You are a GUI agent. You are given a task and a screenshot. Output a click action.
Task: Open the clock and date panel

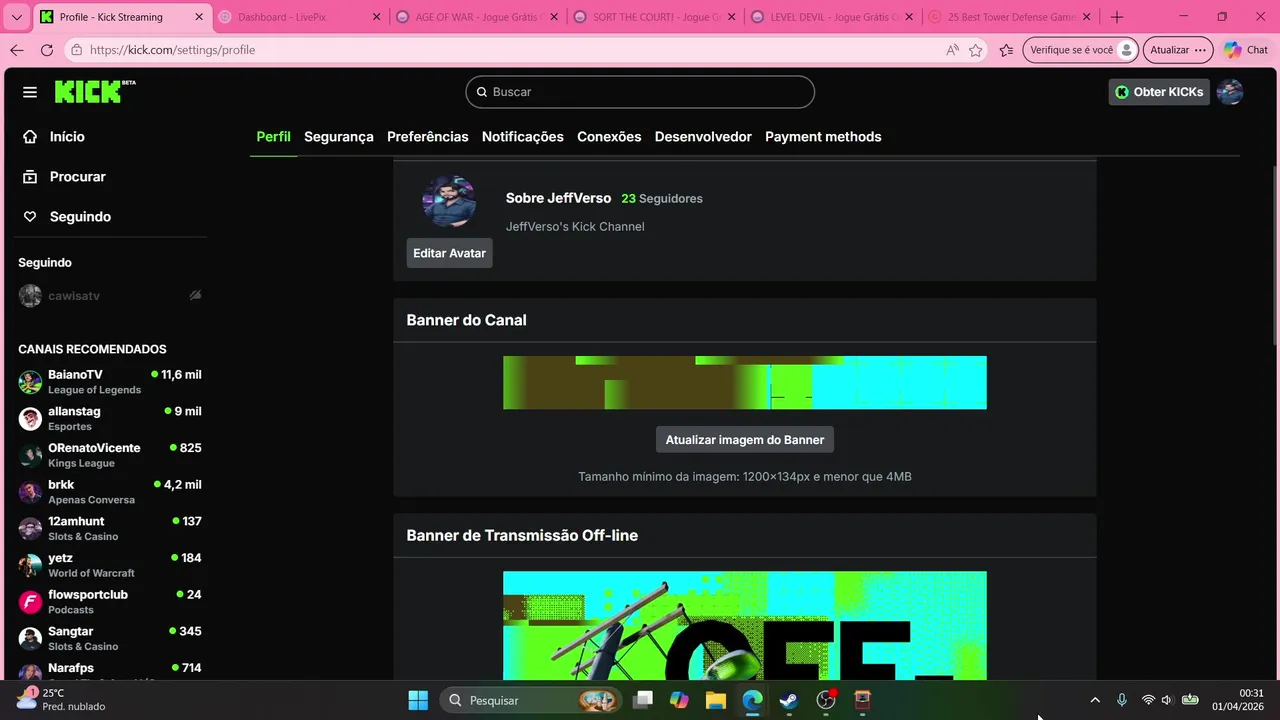[1238, 700]
